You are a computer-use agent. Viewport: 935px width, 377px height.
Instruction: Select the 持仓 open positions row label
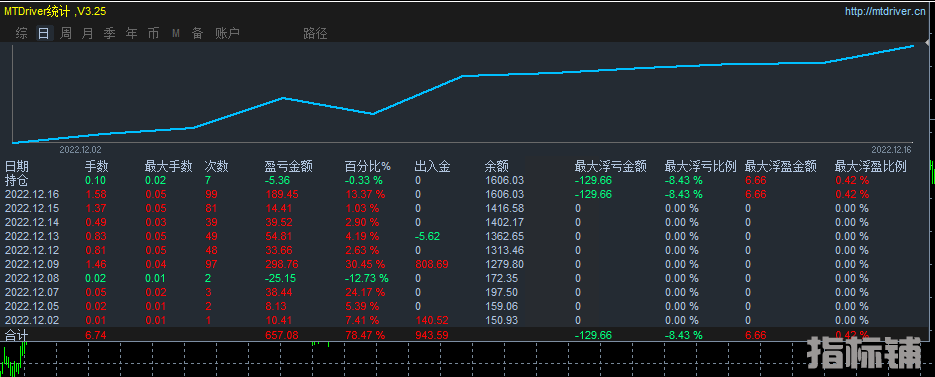17,180
